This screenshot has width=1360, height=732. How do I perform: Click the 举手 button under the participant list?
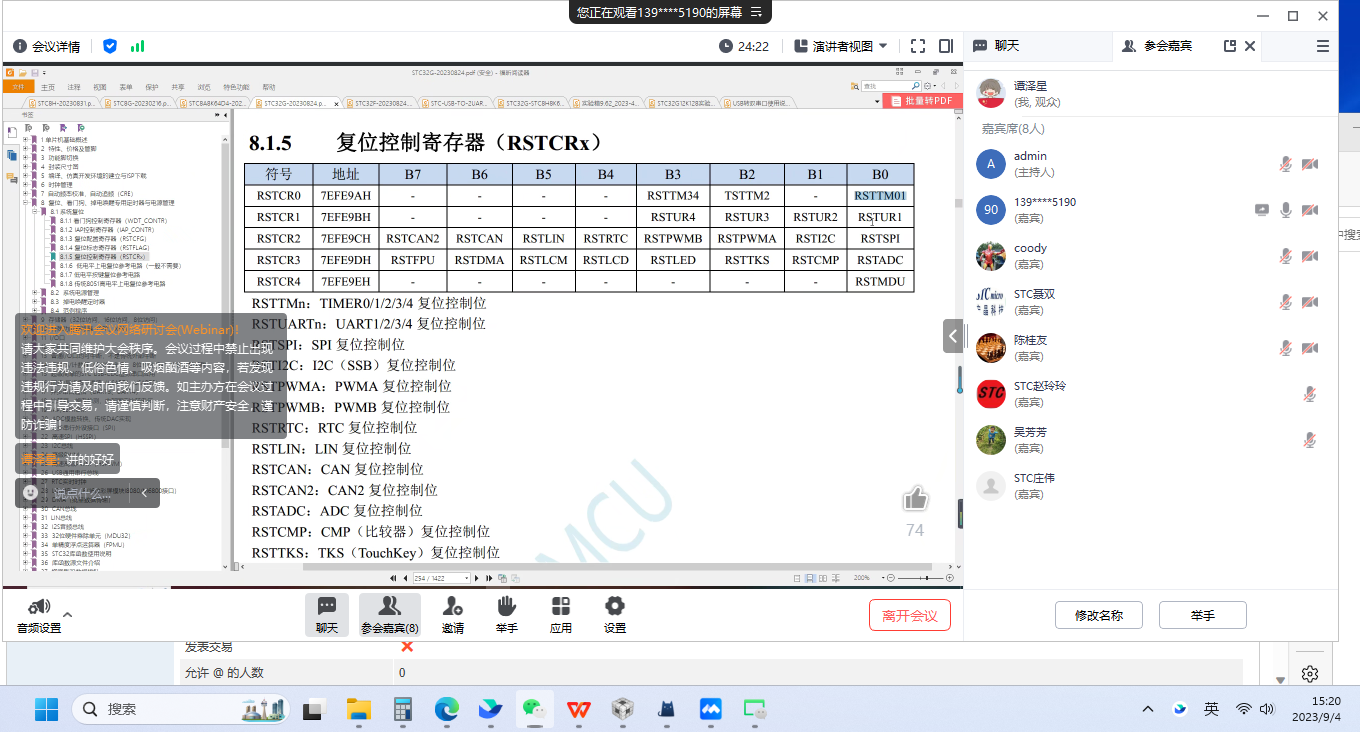click(x=1203, y=615)
